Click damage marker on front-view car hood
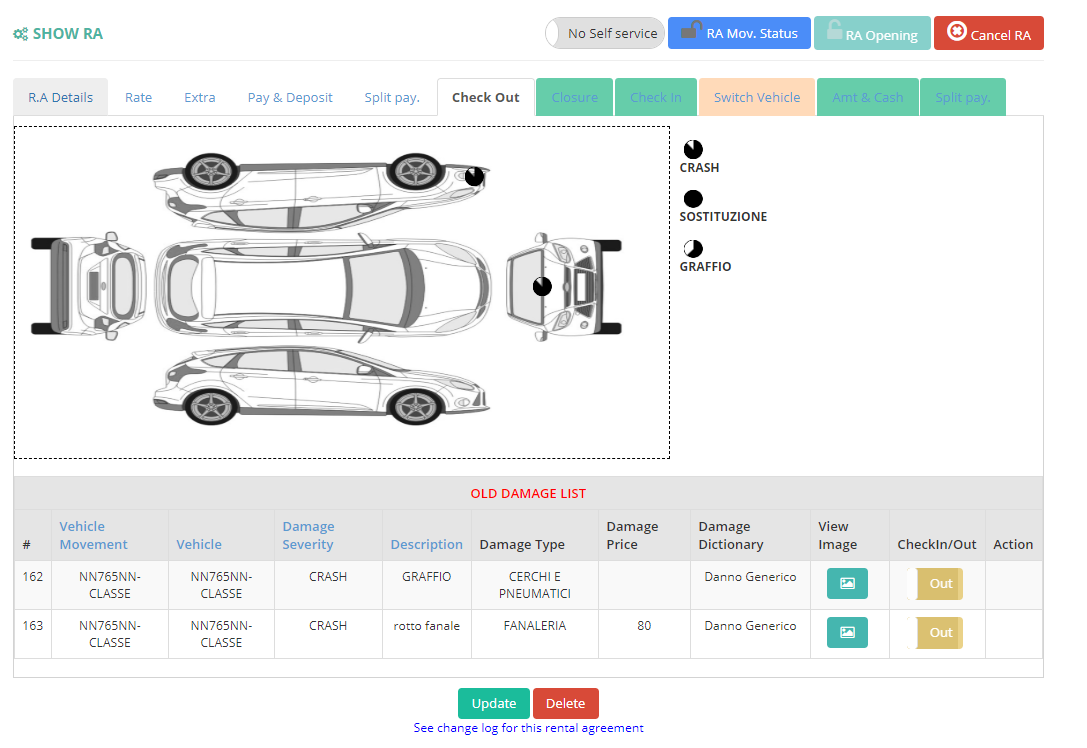The image size is (1087, 748). pyautogui.click(x=542, y=286)
